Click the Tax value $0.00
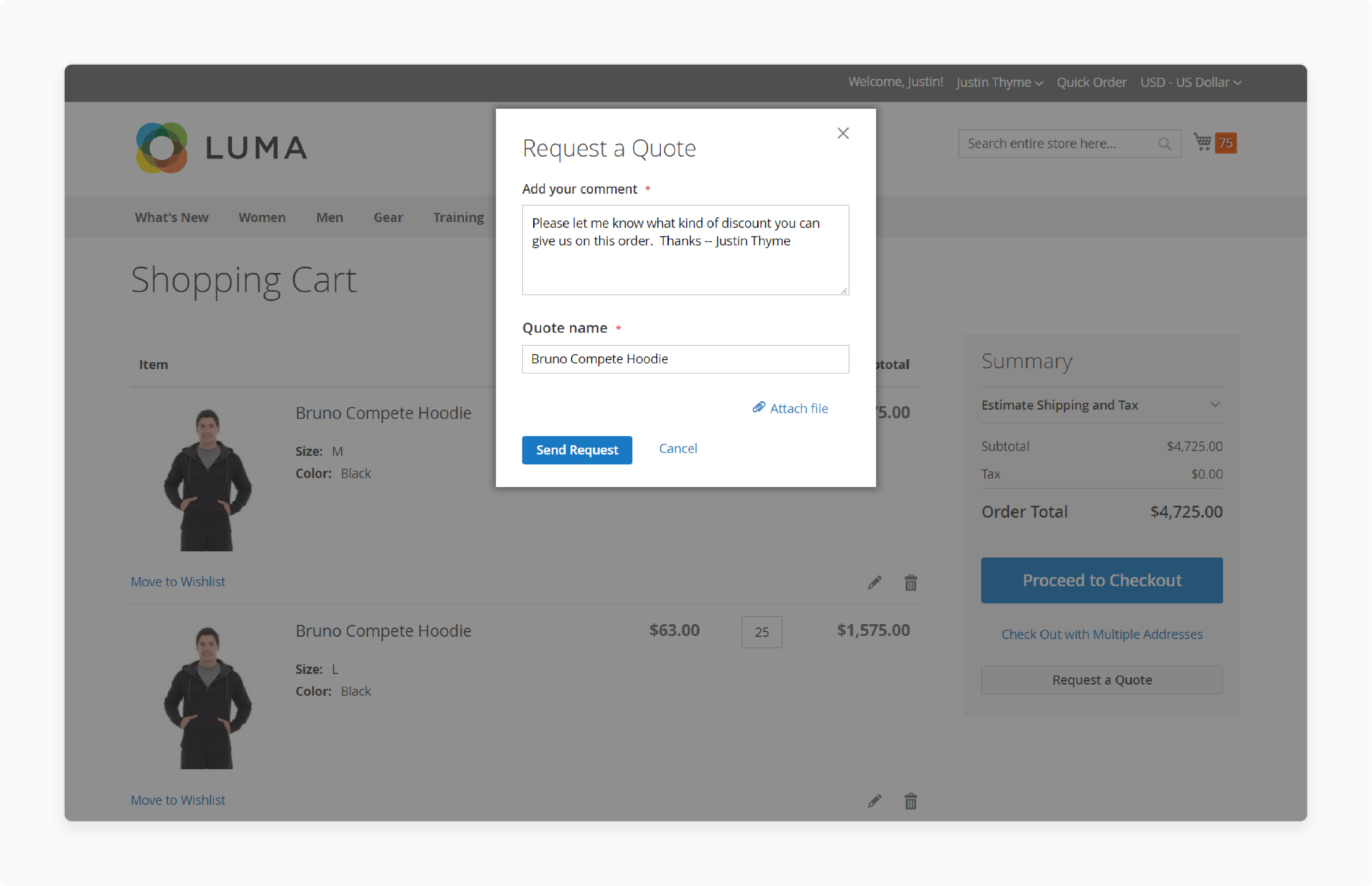This screenshot has width=1372, height=886. (x=1207, y=474)
